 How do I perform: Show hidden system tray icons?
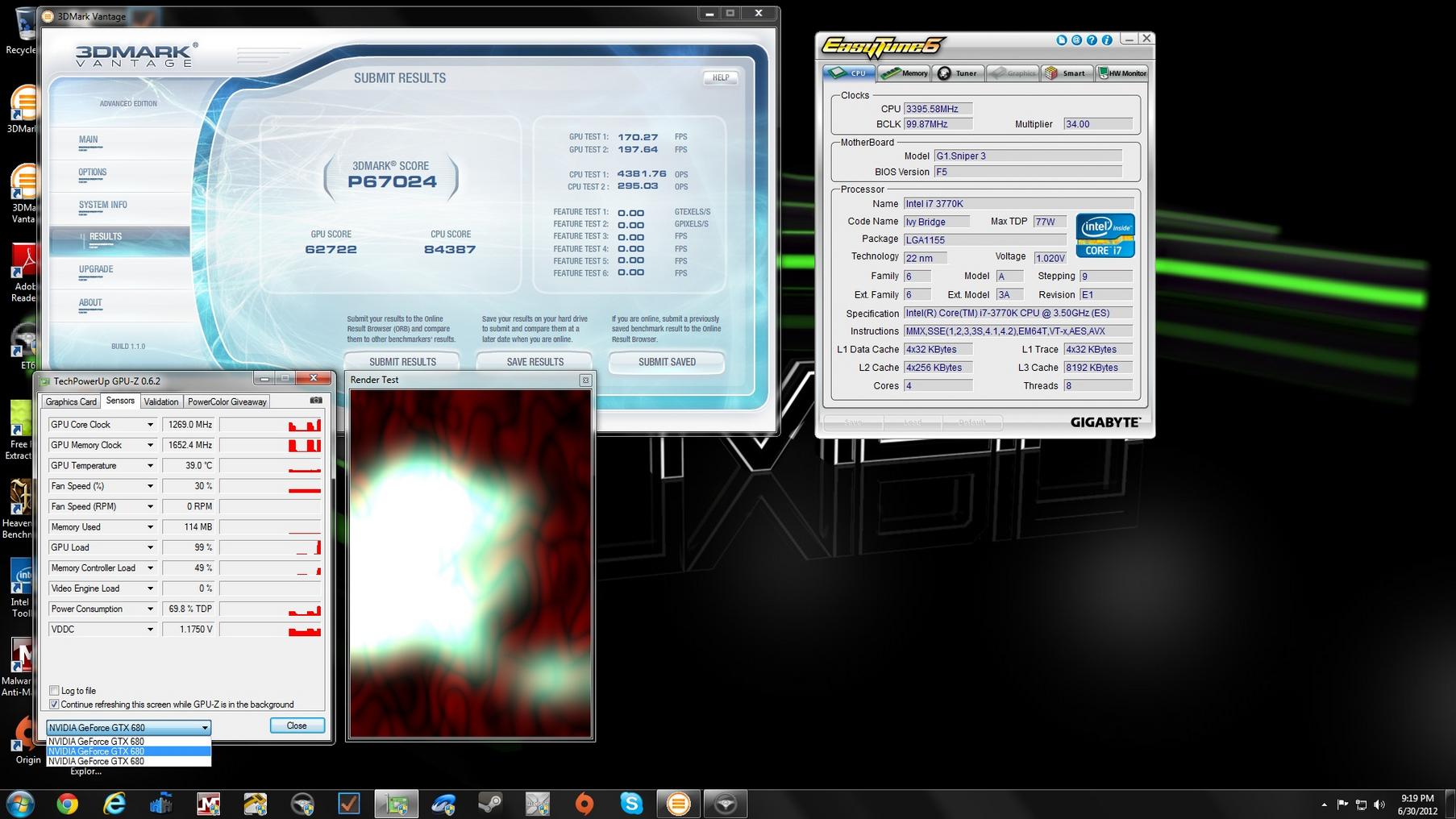click(1324, 804)
